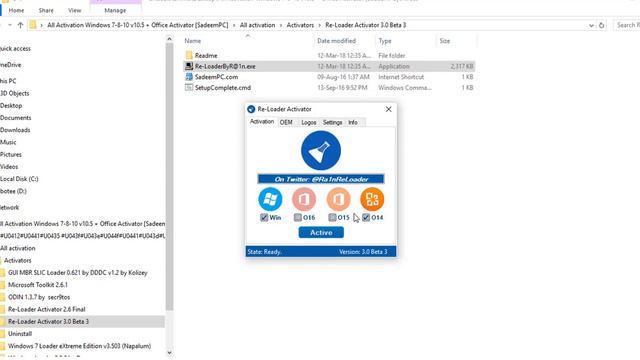Click the orange O14 Office icon
Image resolution: width=640 pixels, height=360 pixels.
coord(372,199)
